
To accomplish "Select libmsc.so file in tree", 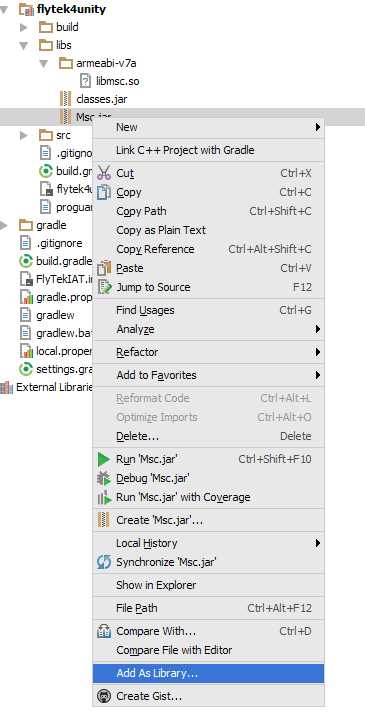I will tap(117, 82).
